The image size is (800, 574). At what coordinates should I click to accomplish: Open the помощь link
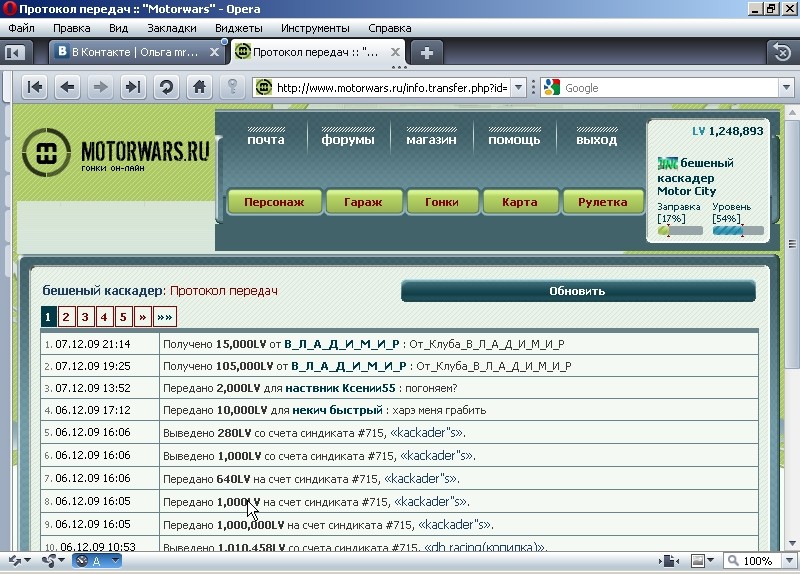(x=514, y=140)
